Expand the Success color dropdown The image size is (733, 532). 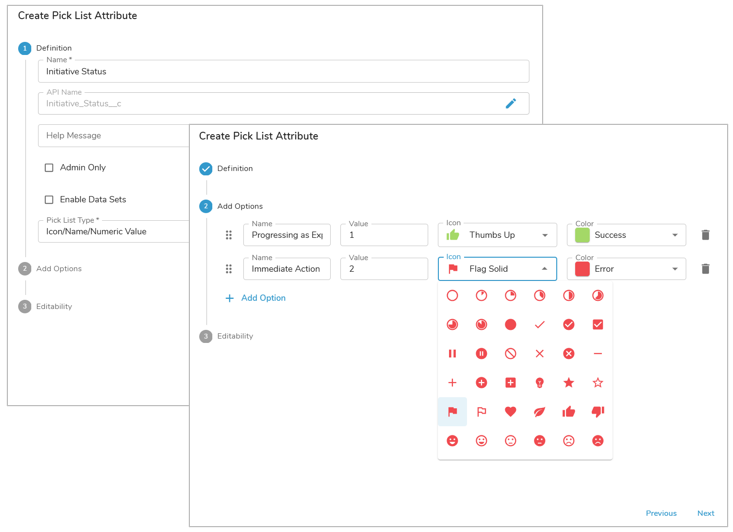(x=675, y=236)
